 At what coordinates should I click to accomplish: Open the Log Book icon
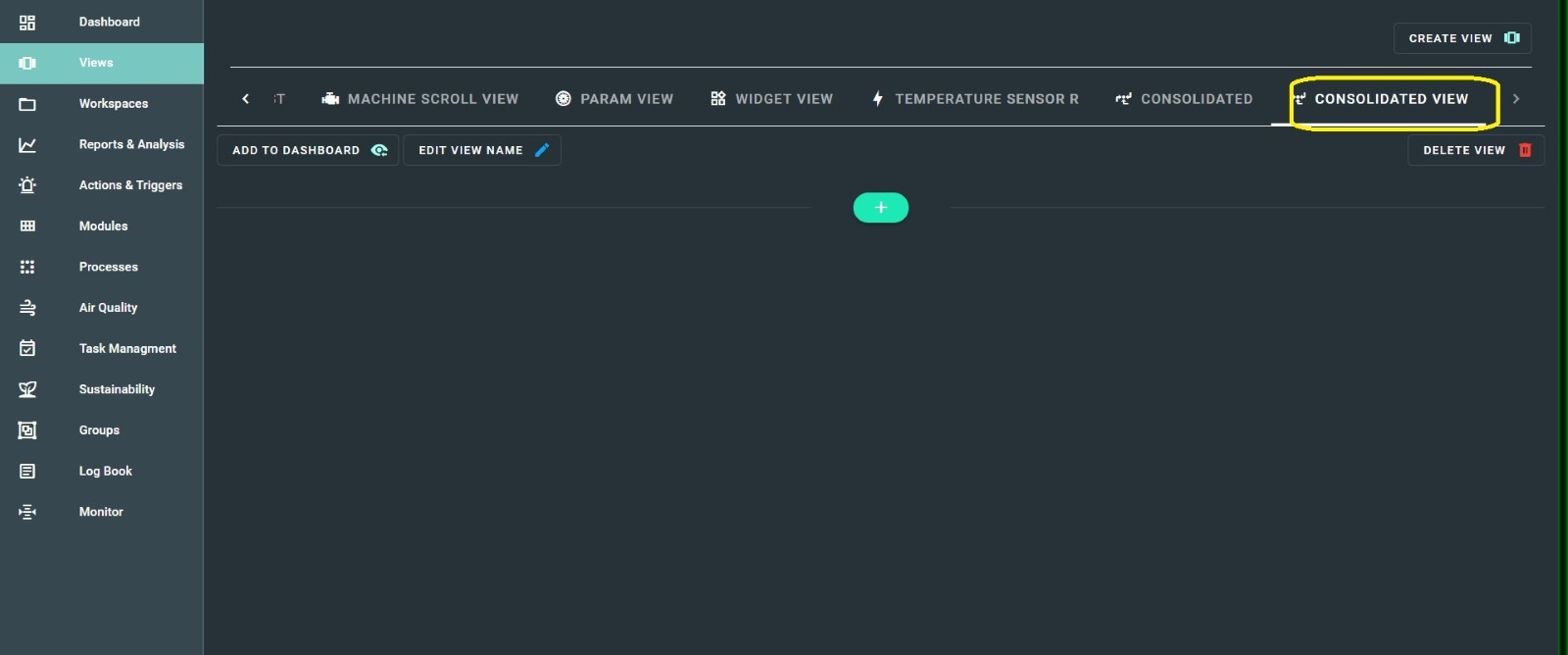pos(27,472)
